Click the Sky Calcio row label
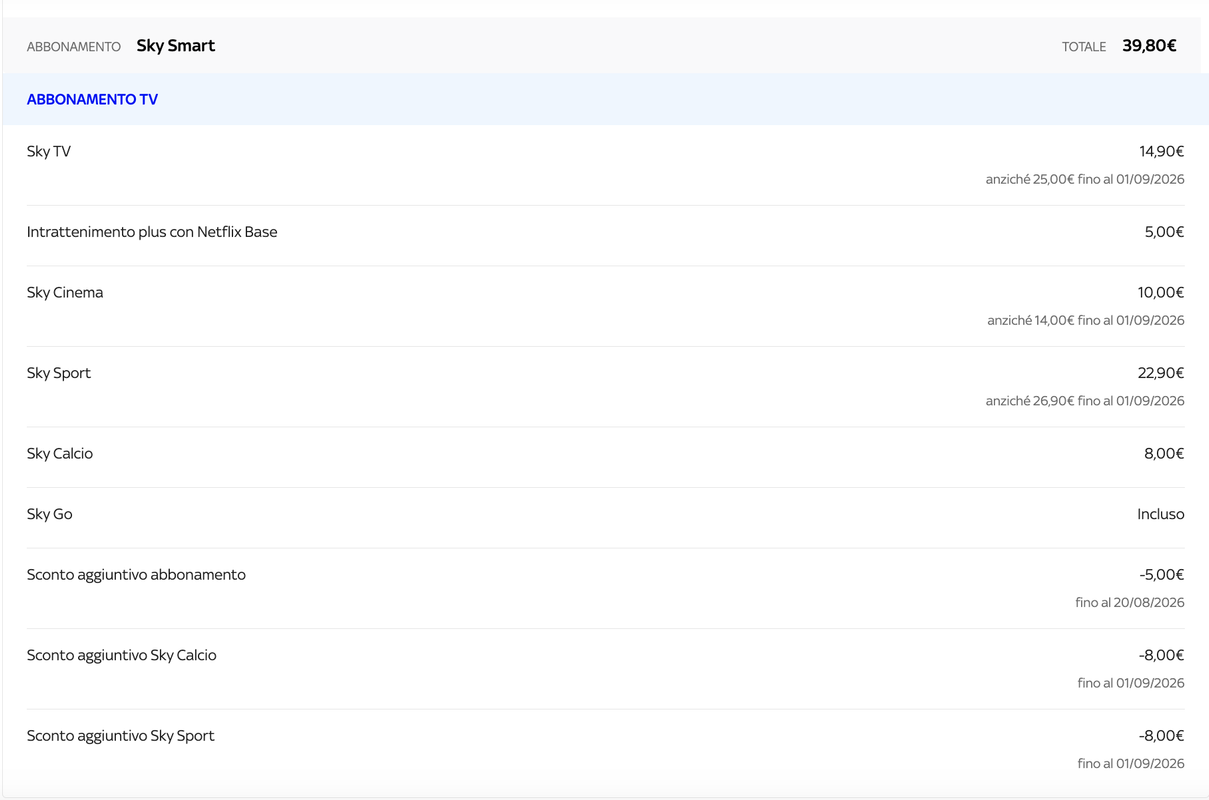This screenshot has height=800, width=1209. (60, 454)
